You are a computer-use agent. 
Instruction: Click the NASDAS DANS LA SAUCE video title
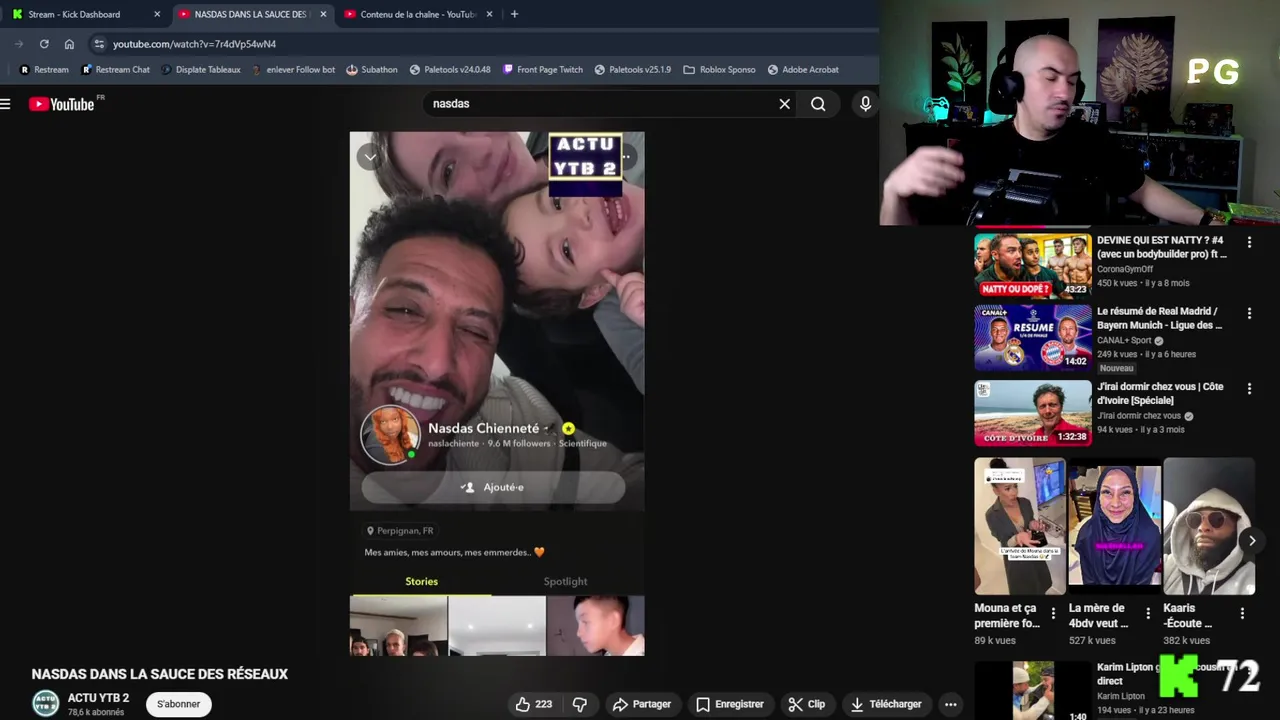[x=160, y=674]
